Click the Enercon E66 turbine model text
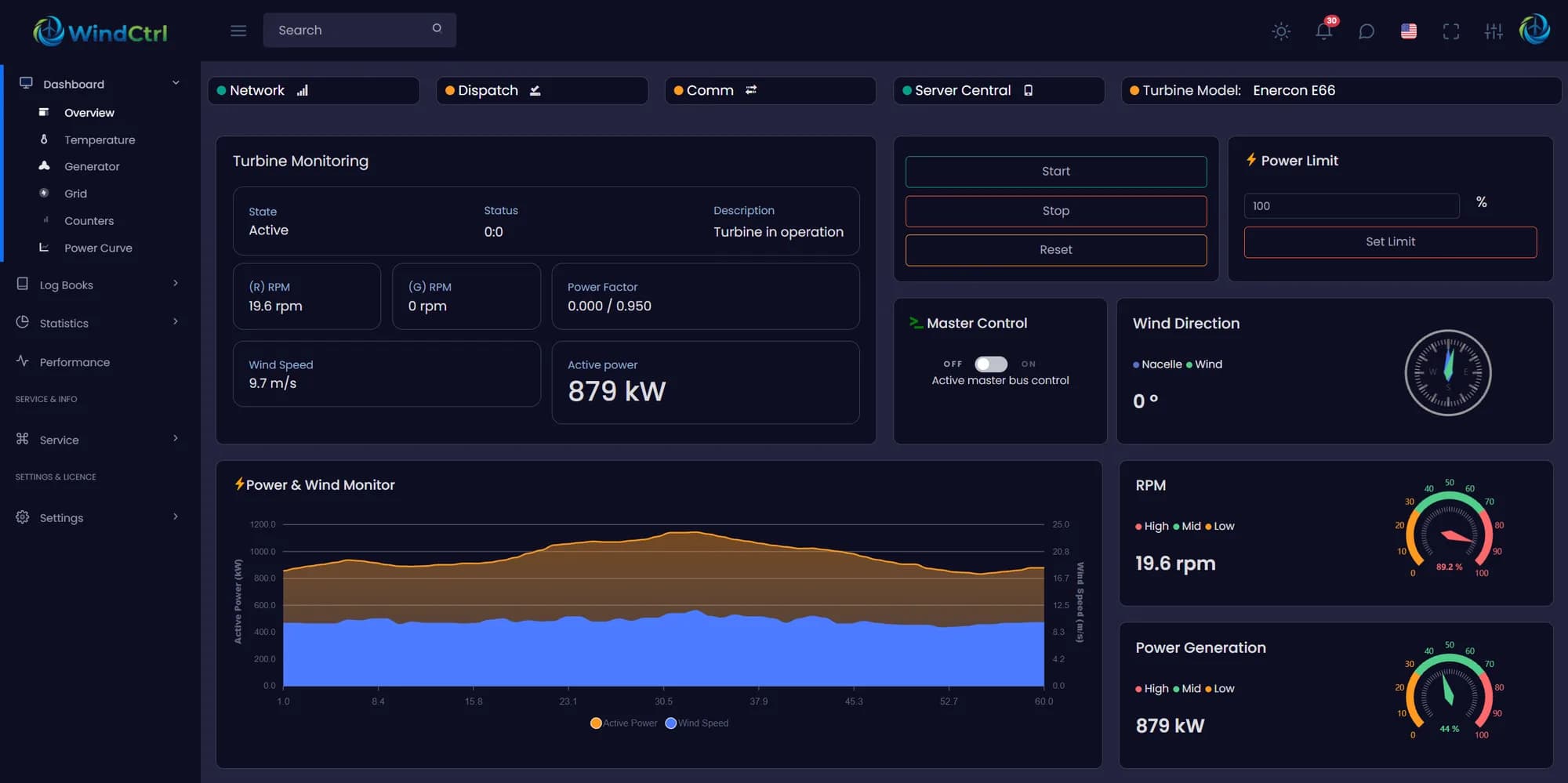The width and height of the screenshot is (1568, 783). click(x=1294, y=90)
